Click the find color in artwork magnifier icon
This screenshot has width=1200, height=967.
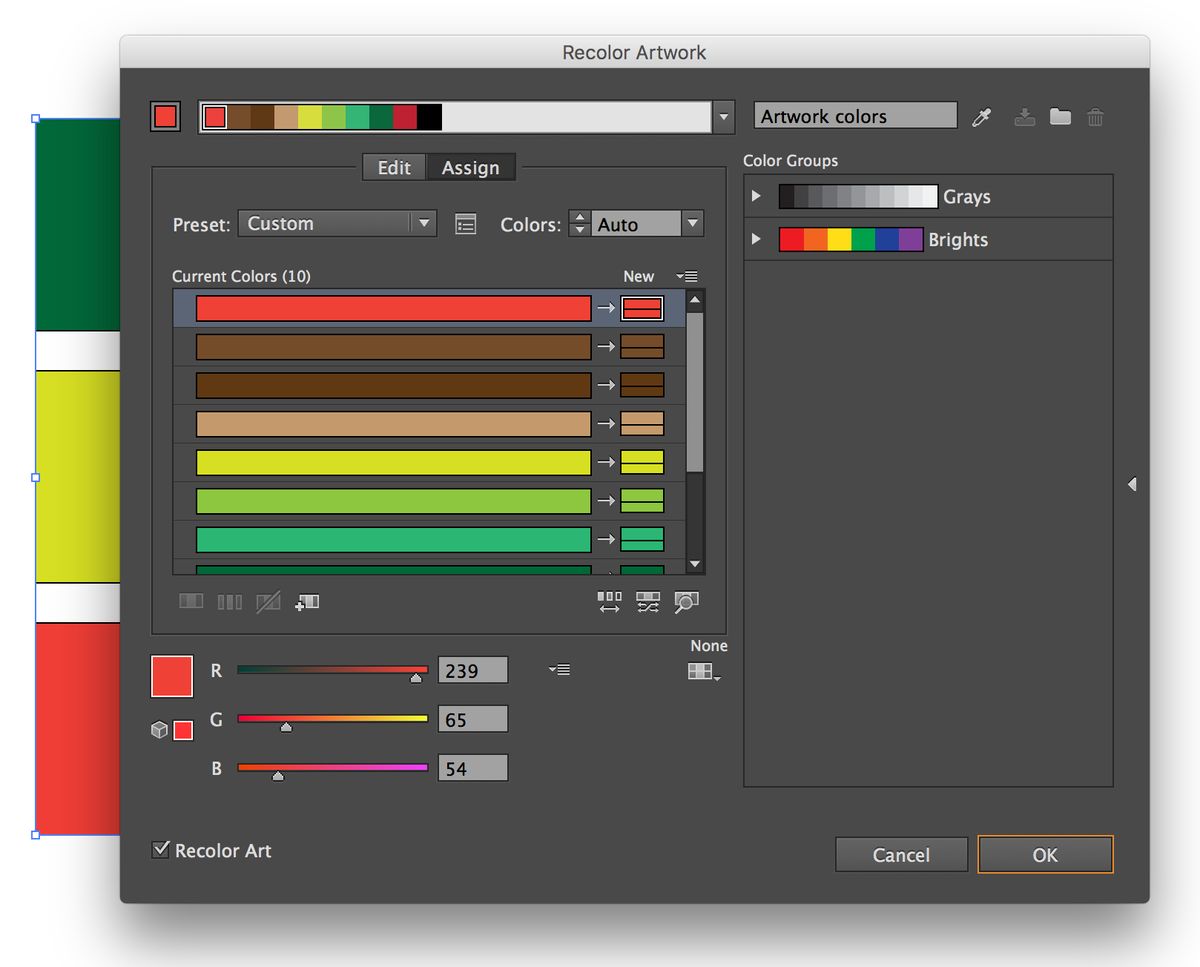686,602
